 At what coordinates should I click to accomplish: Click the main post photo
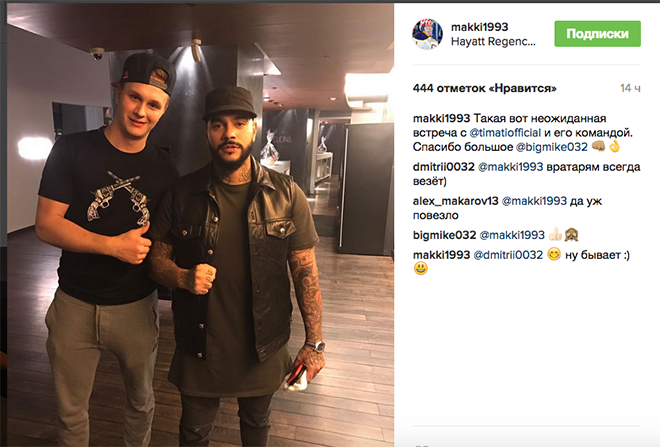[200, 225]
